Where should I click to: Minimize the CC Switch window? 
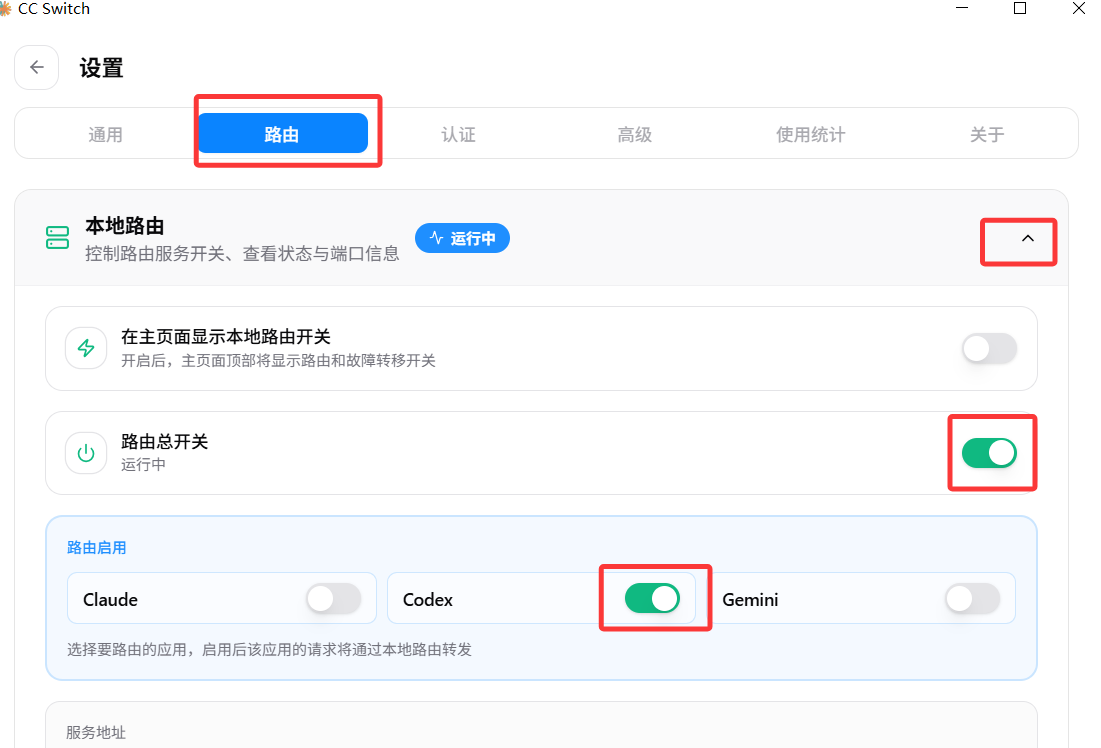click(x=962, y=8)
